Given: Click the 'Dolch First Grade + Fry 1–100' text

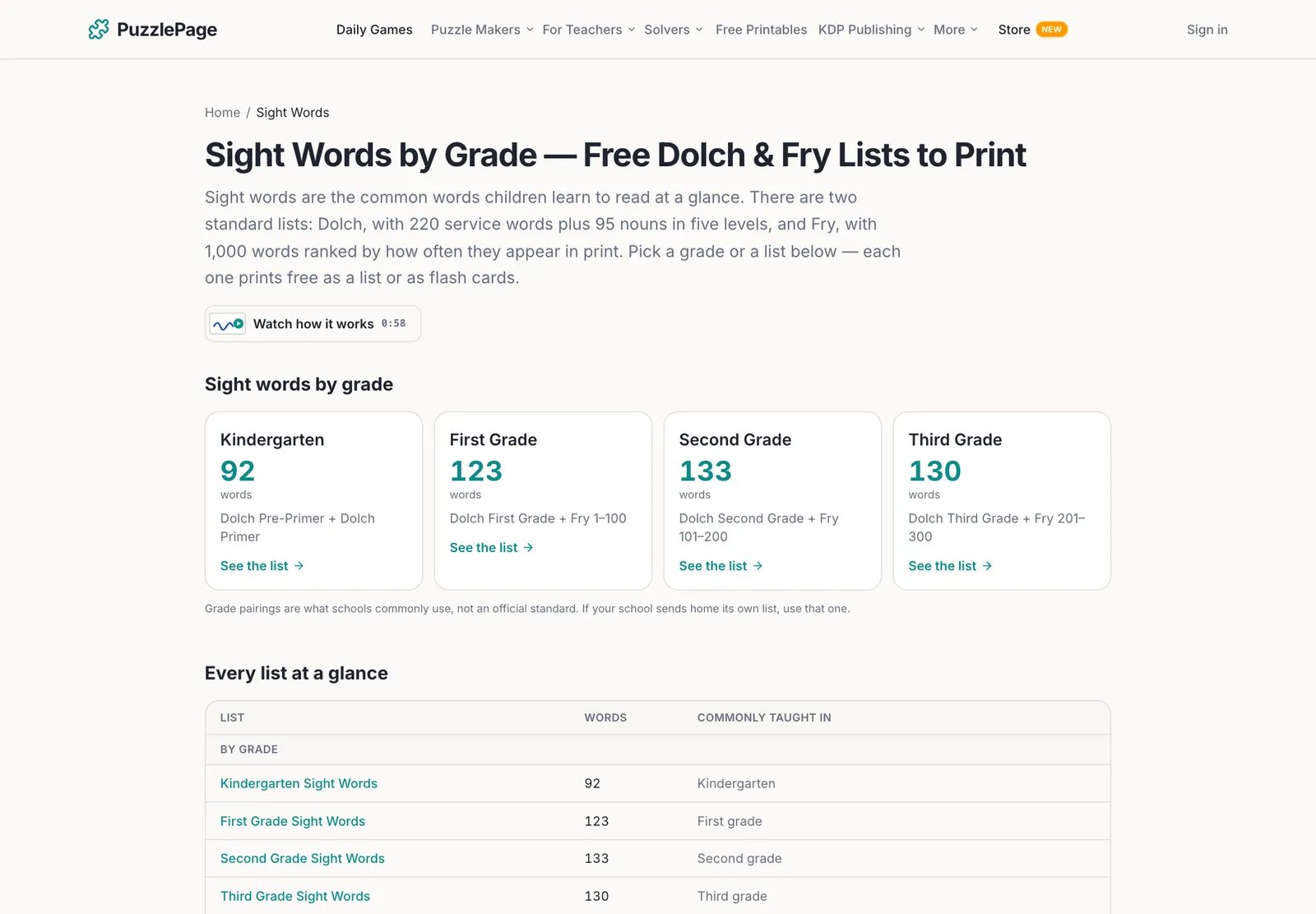Looking at the screenshot, I should point(538,518).
